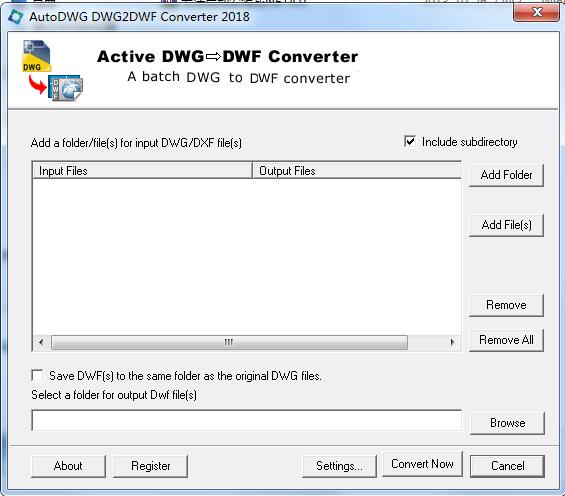Click the DWG file logo icon
Screen dimensions: 565x496
pyautogui.click(x=37, y=56)
